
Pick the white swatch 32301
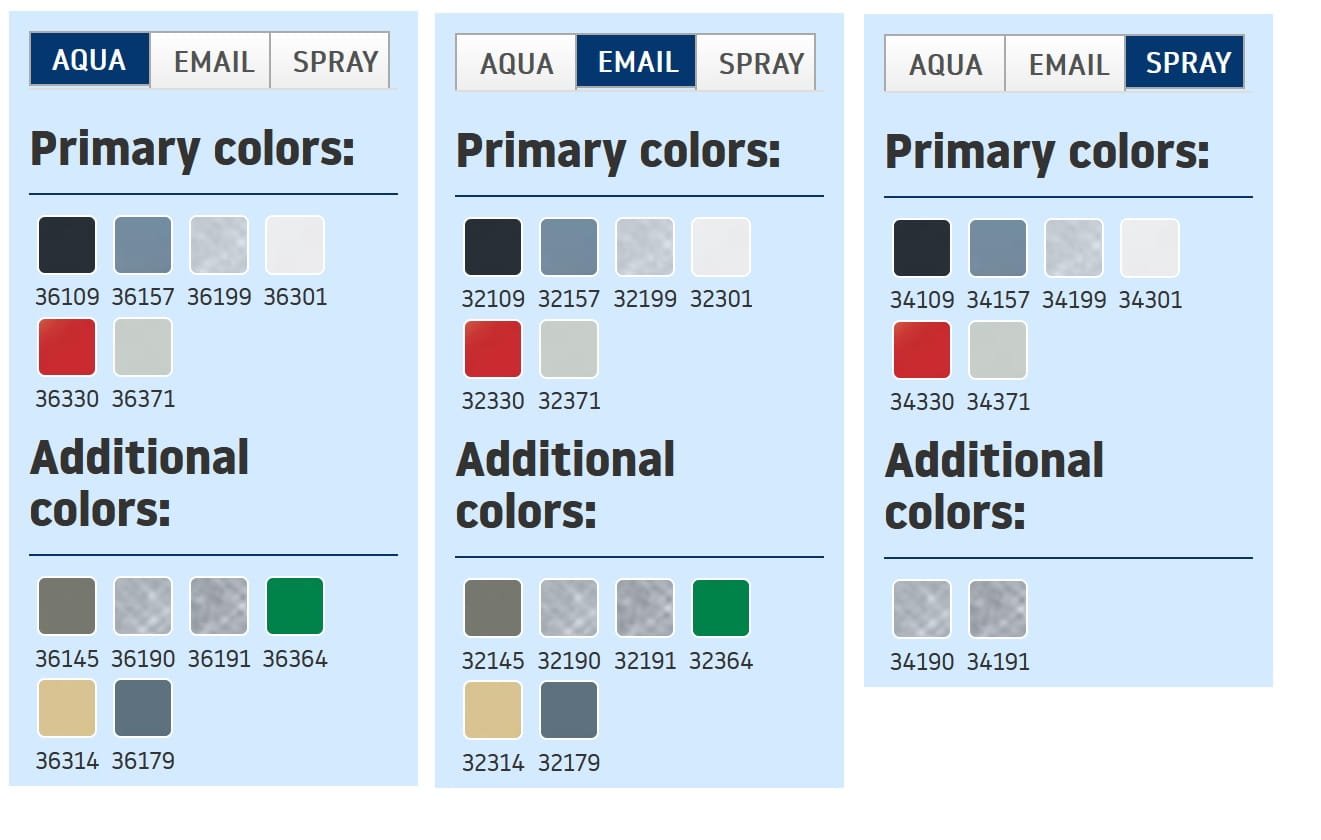721,247
